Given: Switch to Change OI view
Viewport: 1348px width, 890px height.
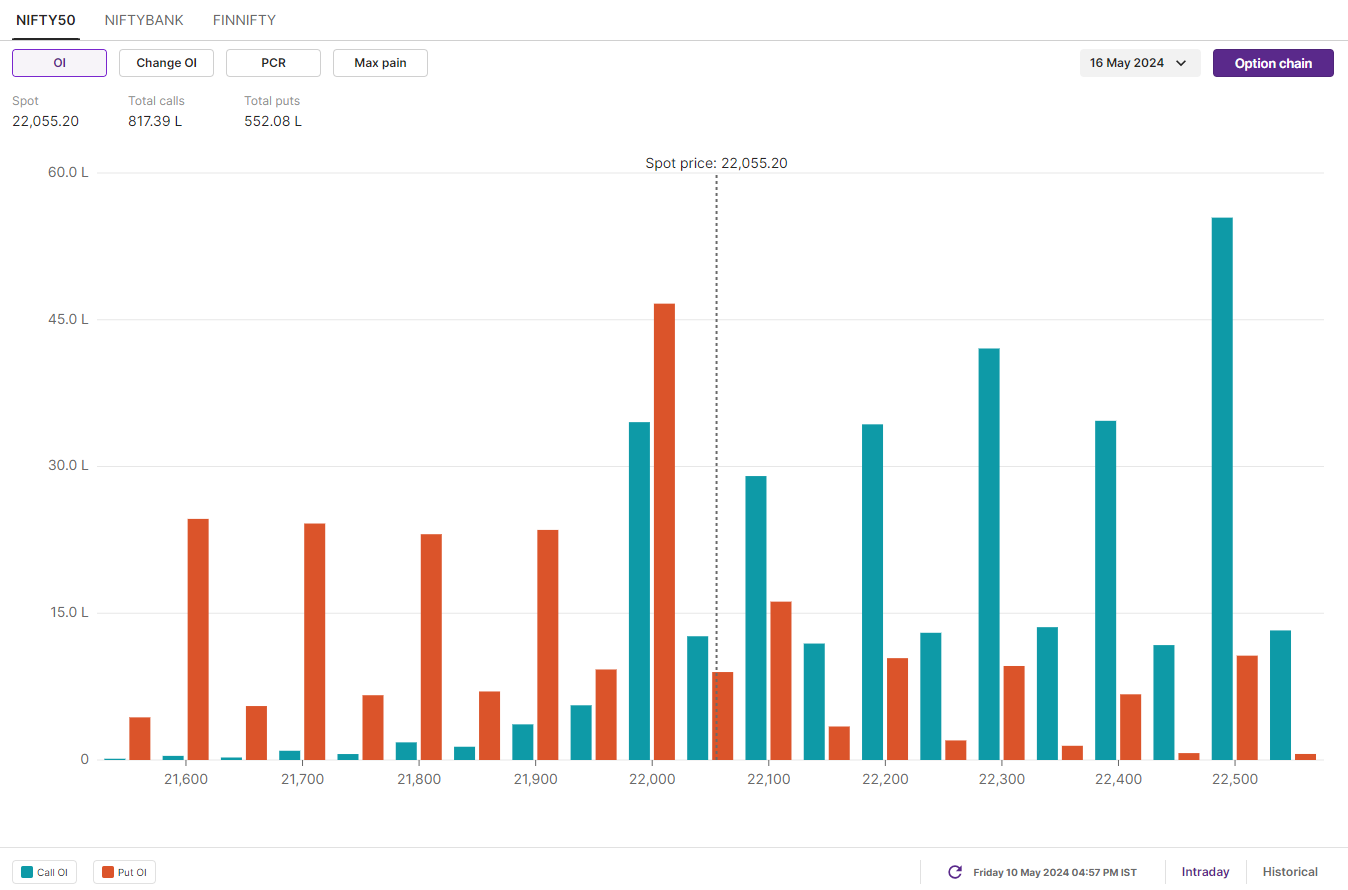Looking at the screenshot, I should pyautogui.click(x=166, y=63).
